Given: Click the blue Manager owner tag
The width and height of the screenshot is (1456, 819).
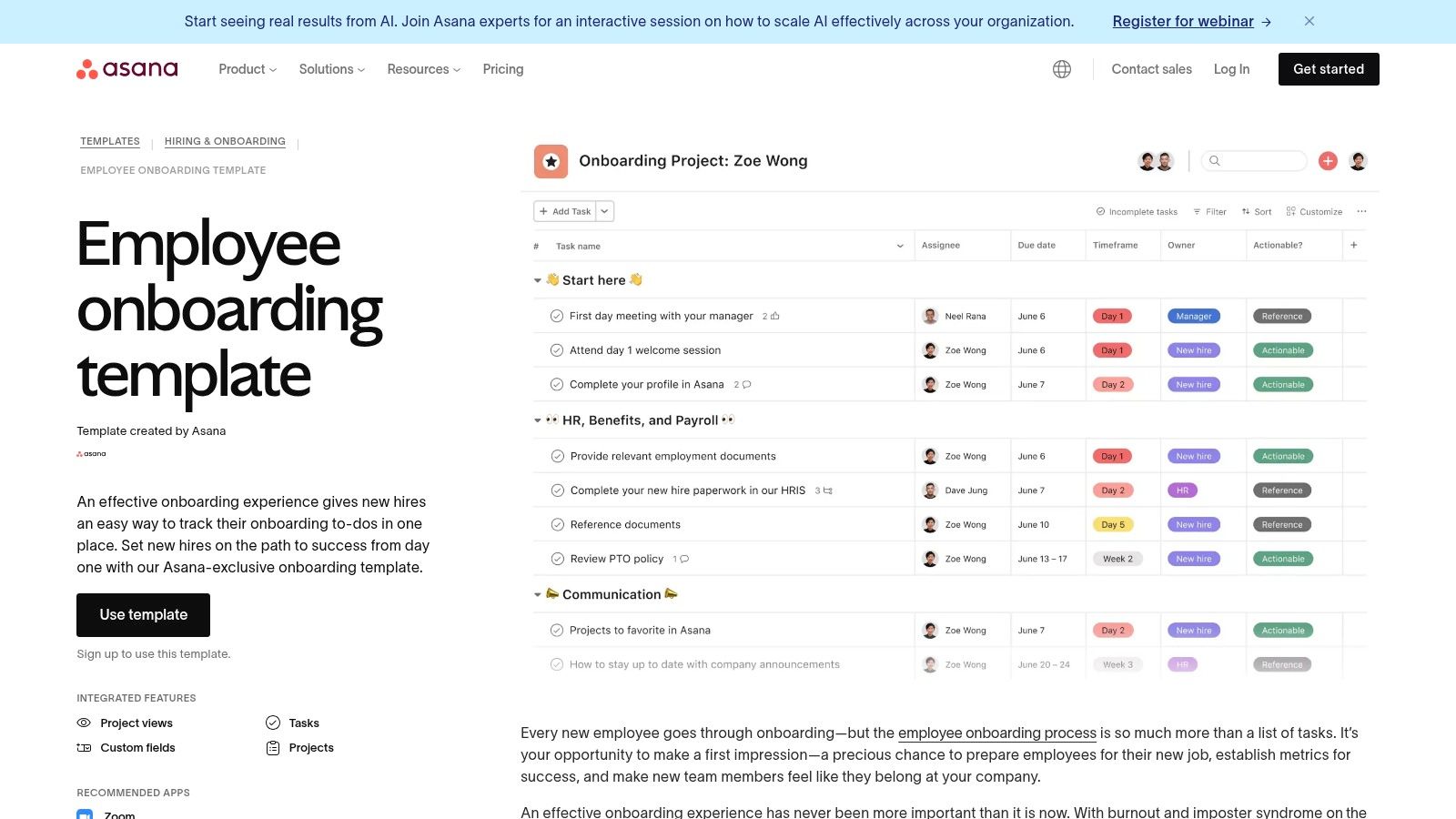Looking at the screenshot, I should [1193, 316].
